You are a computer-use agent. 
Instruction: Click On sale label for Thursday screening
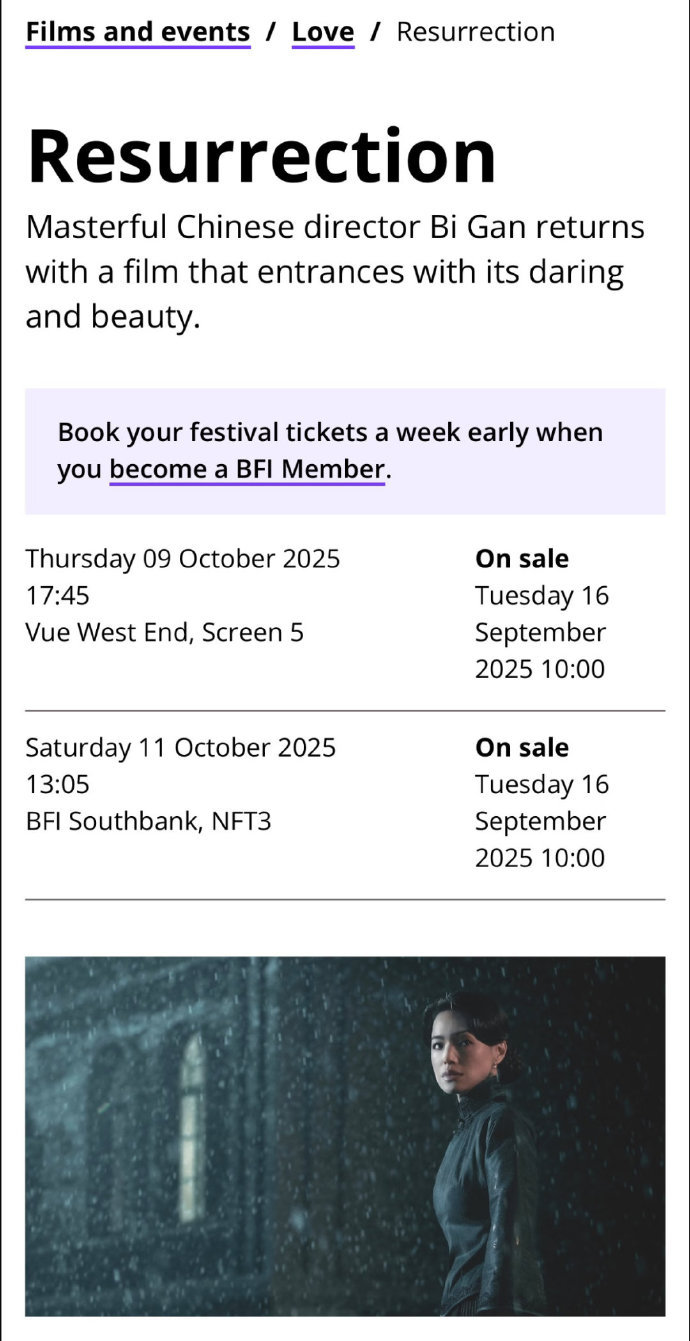click(522, 558)
